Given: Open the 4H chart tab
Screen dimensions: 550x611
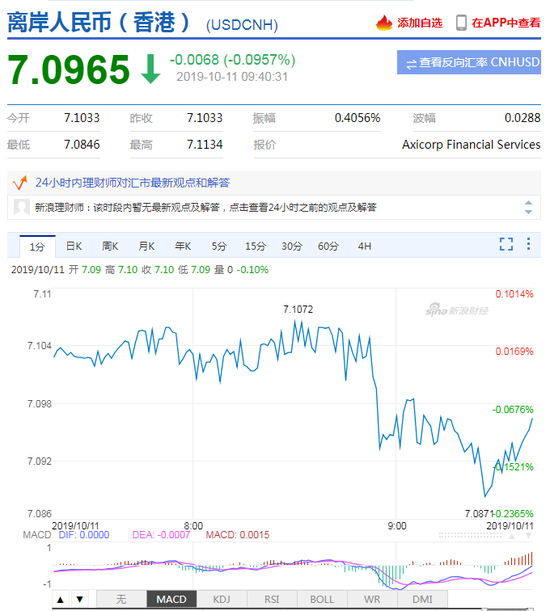Looking at the screenshot, I should pos(364,246).
